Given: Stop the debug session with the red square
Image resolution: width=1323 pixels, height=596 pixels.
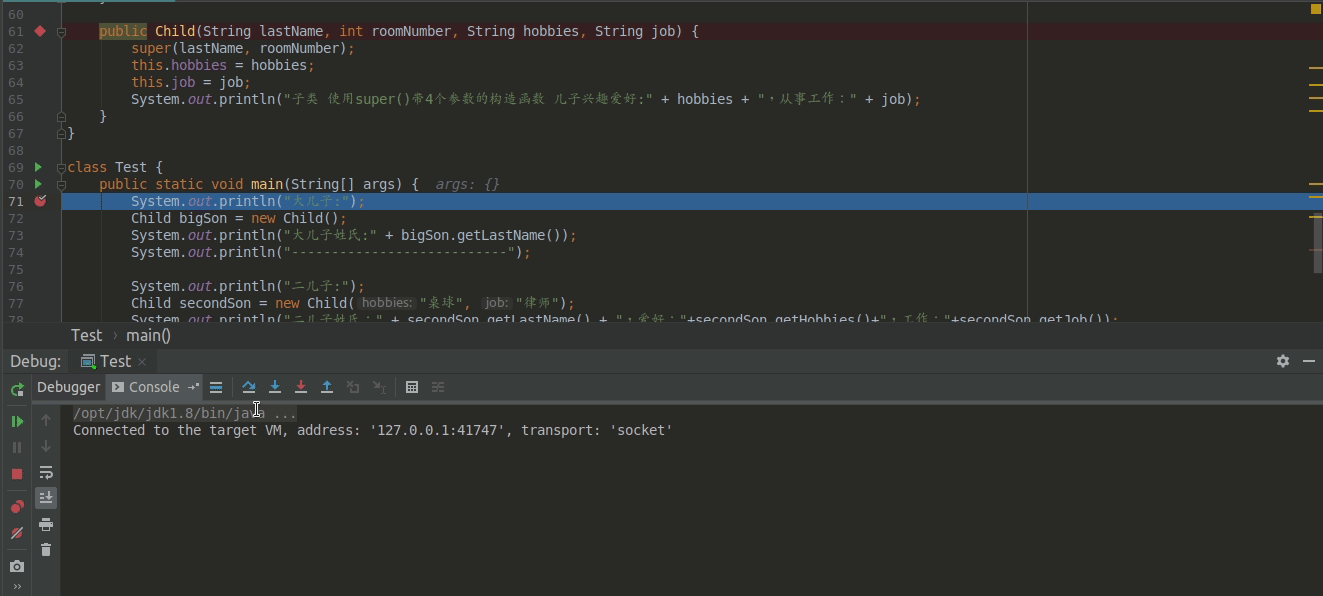Looking at the screenshot, I should (x=17, y=473).
